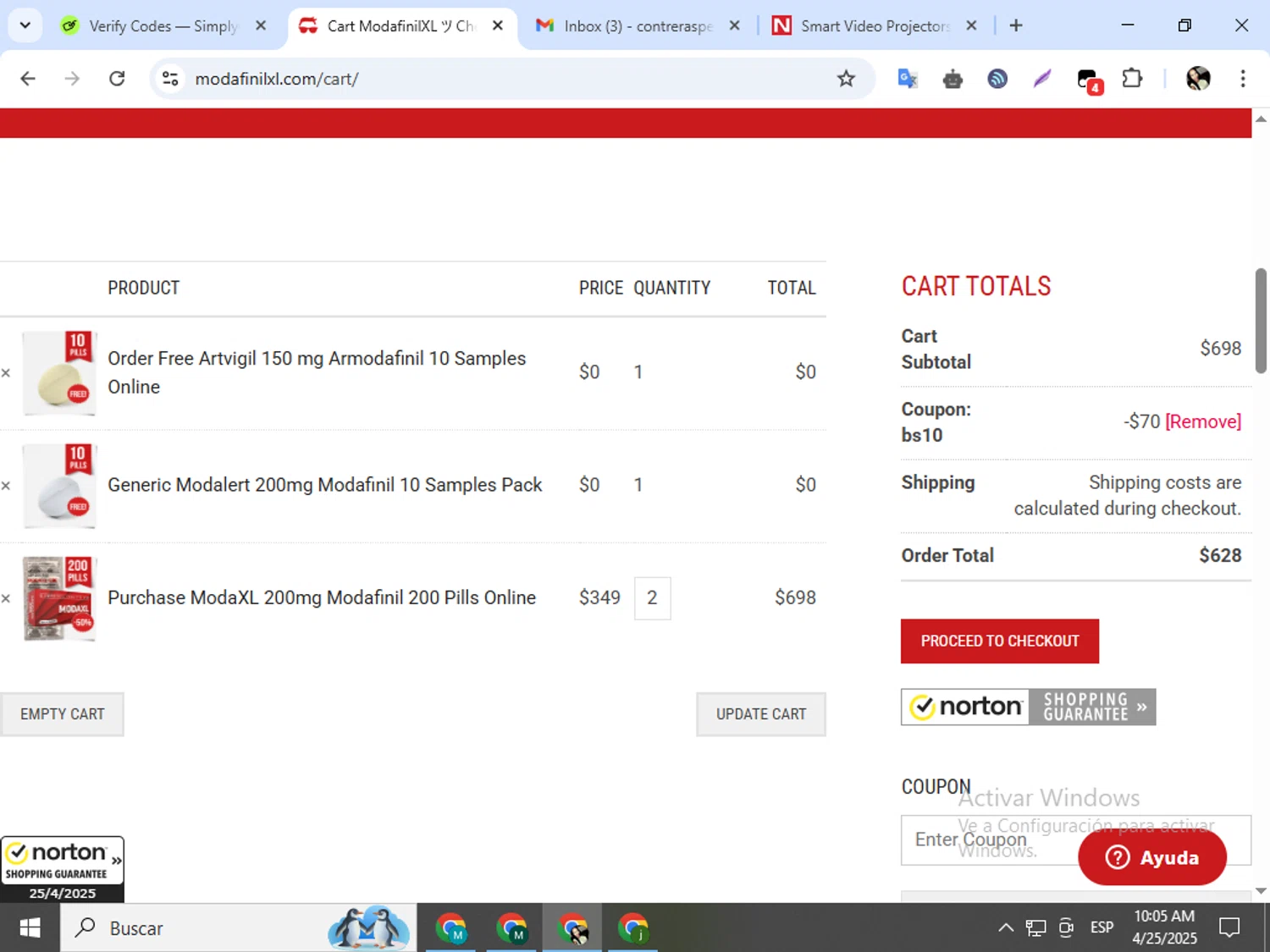The width and height of the screenshot is (1270, 952).
Task: Open the Chrome profile avatar
Action: (1198, 79)
